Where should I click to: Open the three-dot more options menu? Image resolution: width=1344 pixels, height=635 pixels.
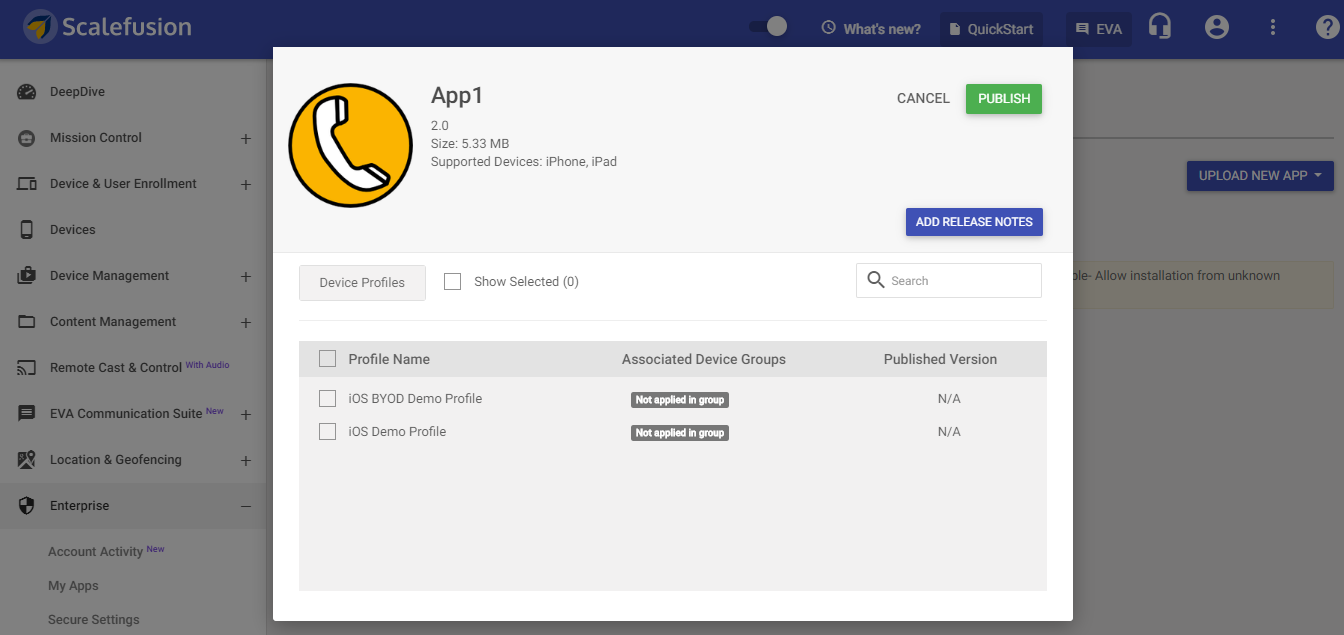[1273, 27]
